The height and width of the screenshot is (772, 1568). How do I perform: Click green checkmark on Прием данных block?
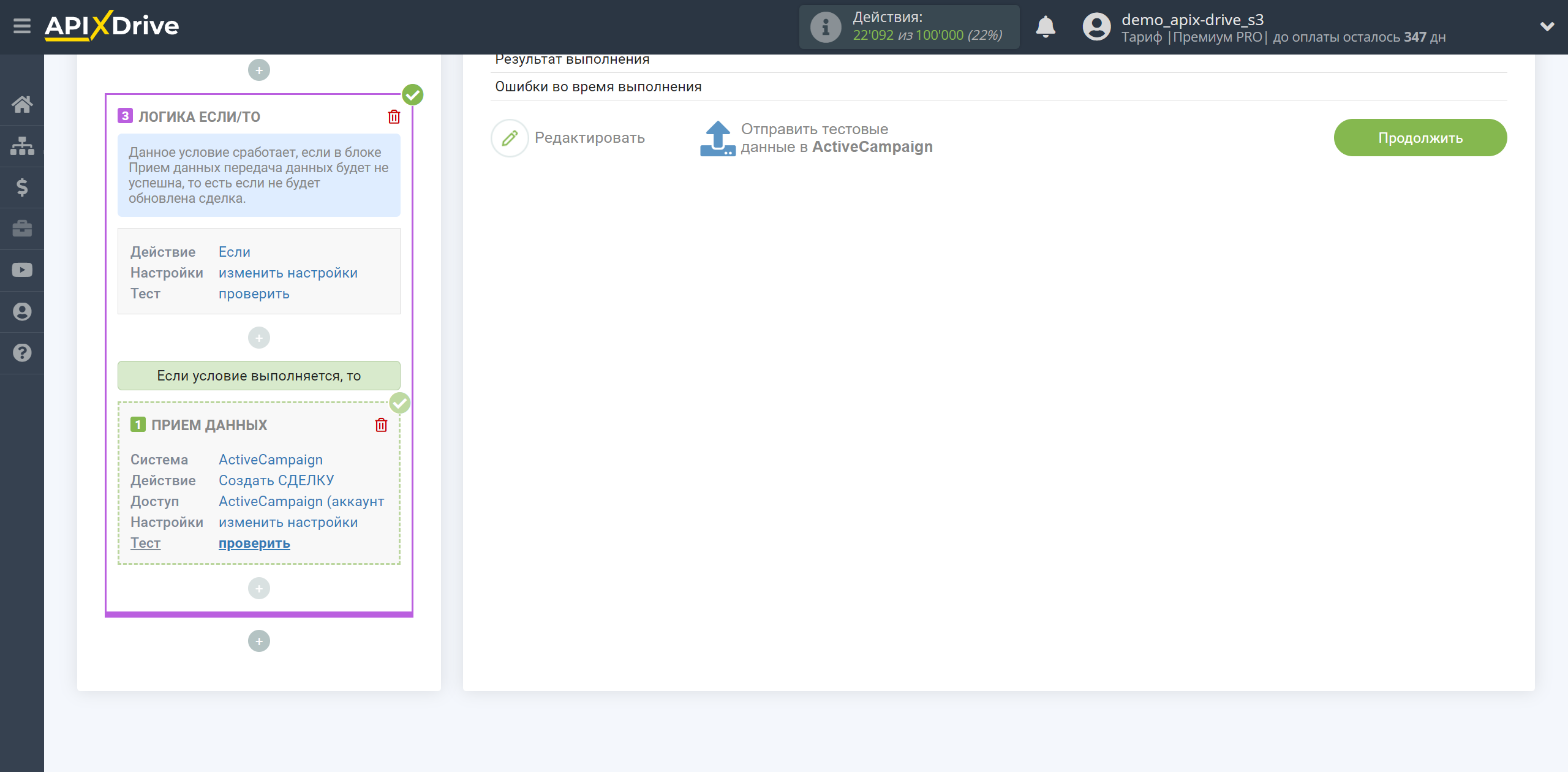point(400,403)
